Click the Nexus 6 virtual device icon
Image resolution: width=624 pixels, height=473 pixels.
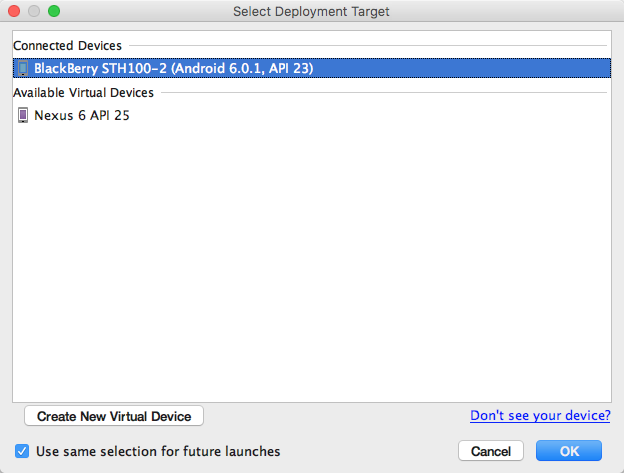23,115
